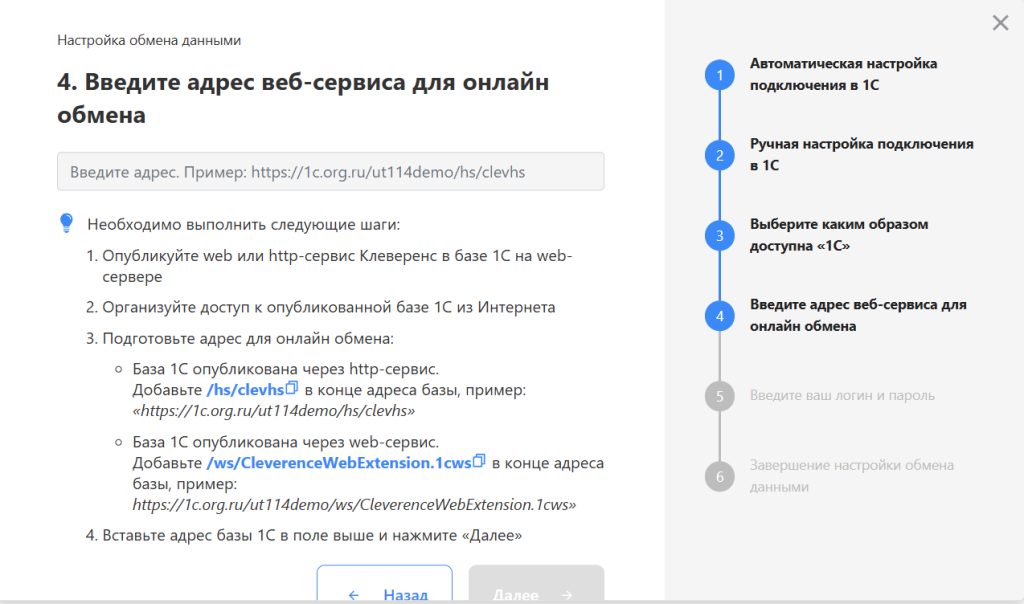Click the lightbulb hint icon

click(67, 223)
